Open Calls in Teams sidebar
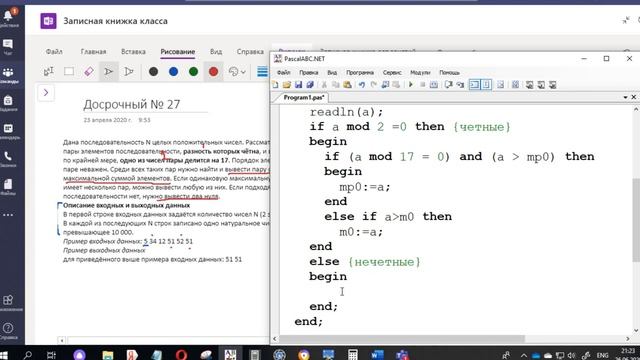This screenshot has height=360, width=640. pyautogui.click(x=8, y=159)
